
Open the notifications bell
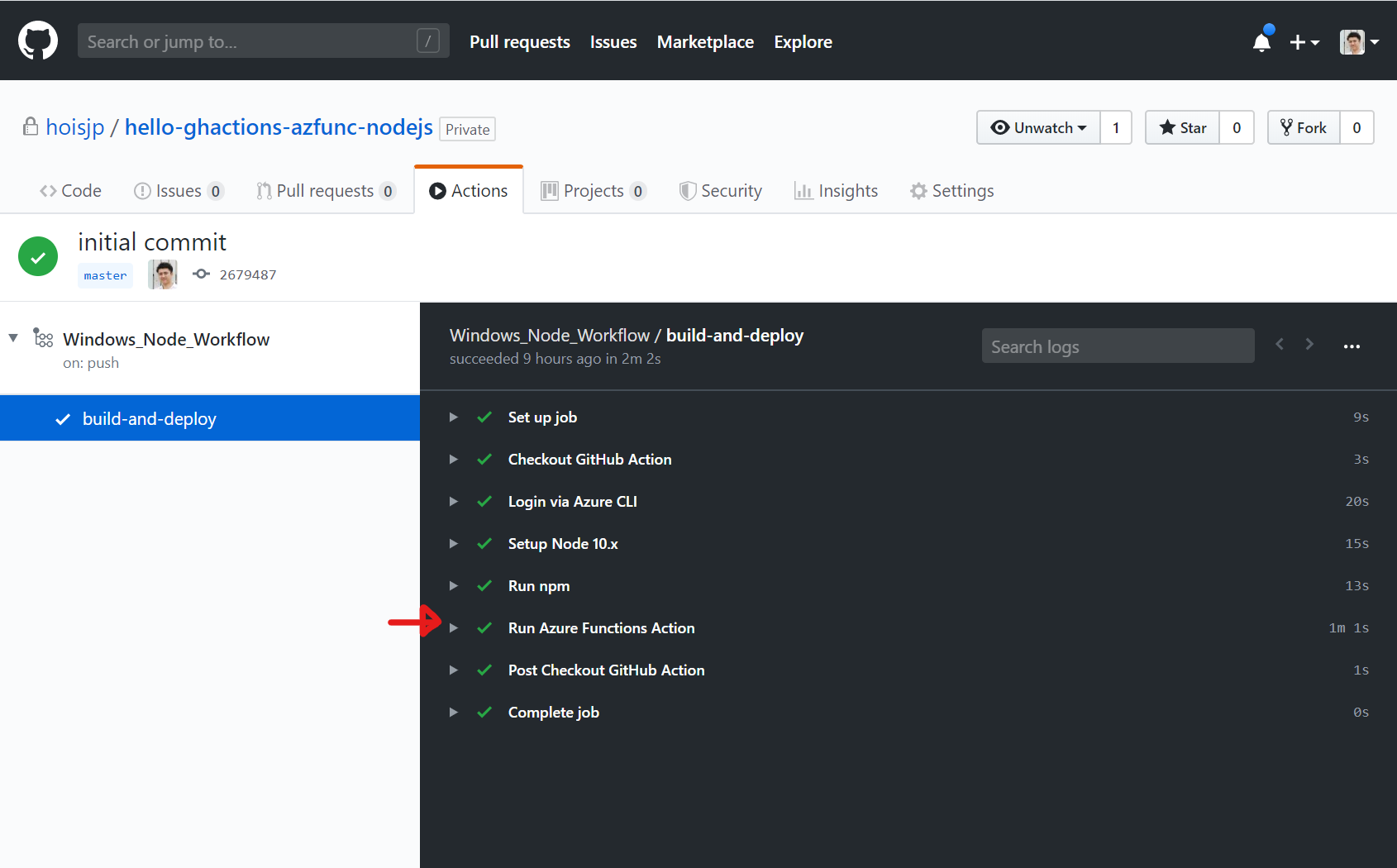pos(1262,41)
